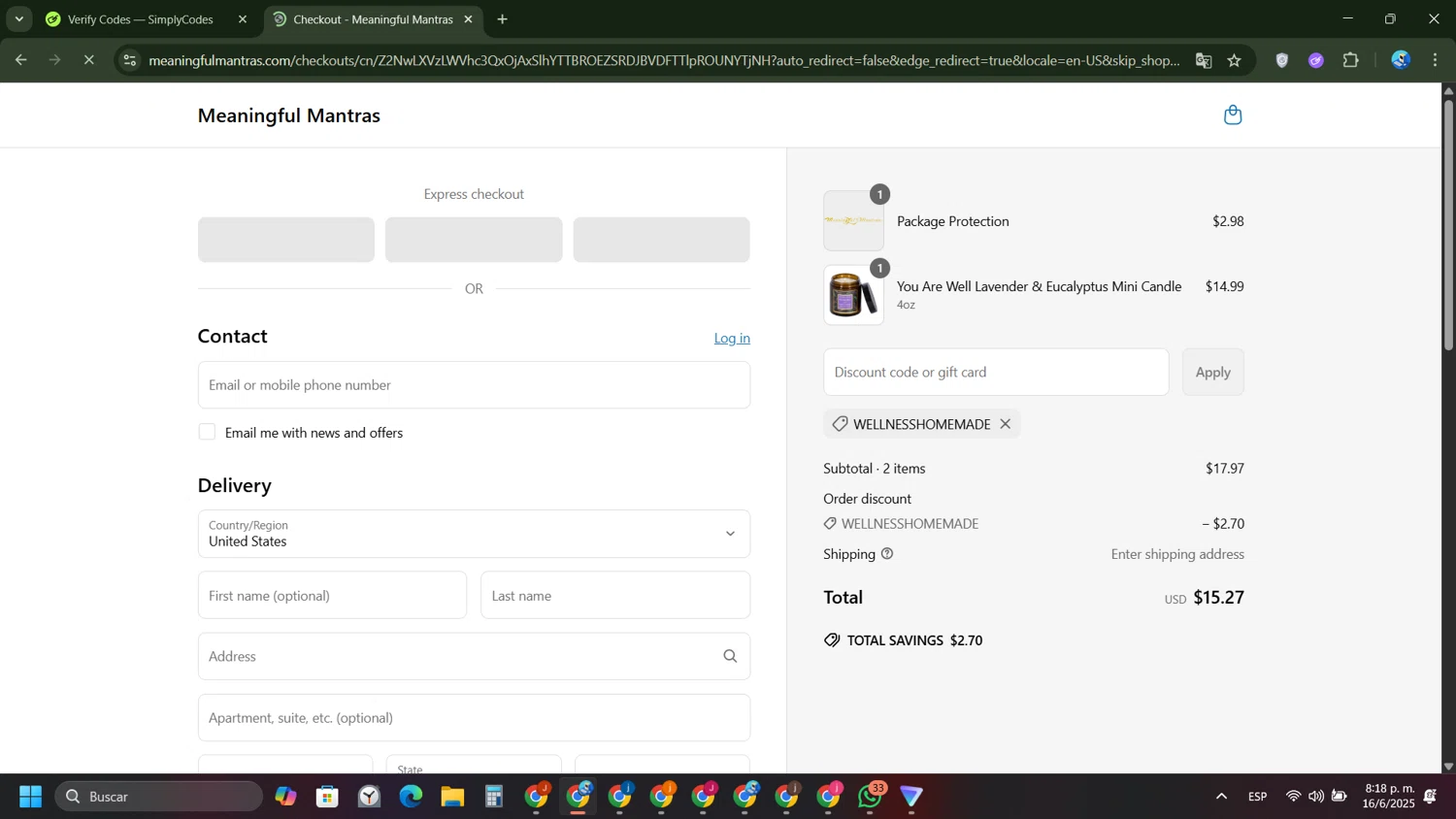The image size is (1456, 819).
Task: Focus the Email or mobile phone number field
Action: pyautogui.click(x=474, y=385)
